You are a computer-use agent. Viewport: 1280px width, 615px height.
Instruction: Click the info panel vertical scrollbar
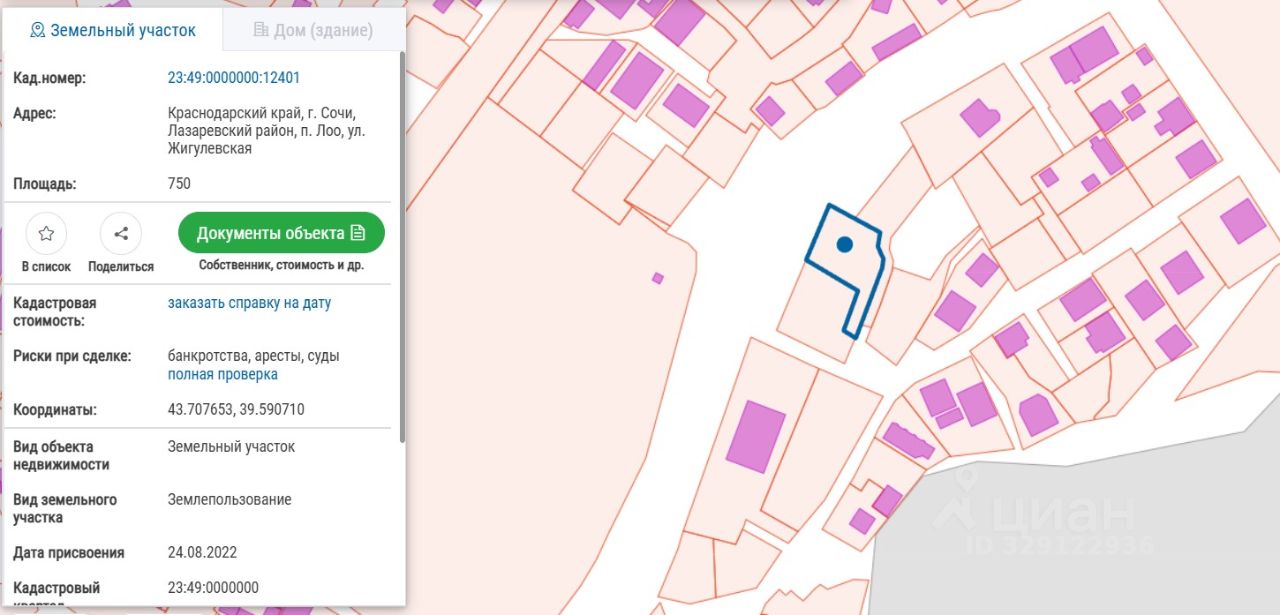[x=402, y=250]
